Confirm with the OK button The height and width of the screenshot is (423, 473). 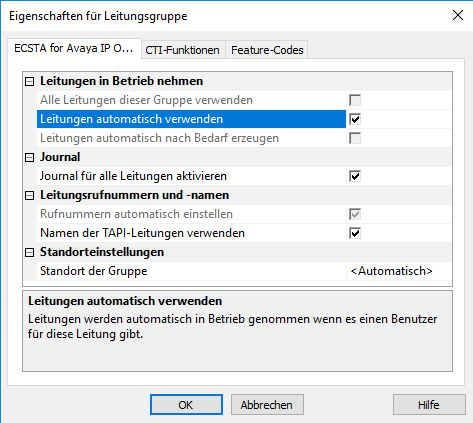point(186,405)
